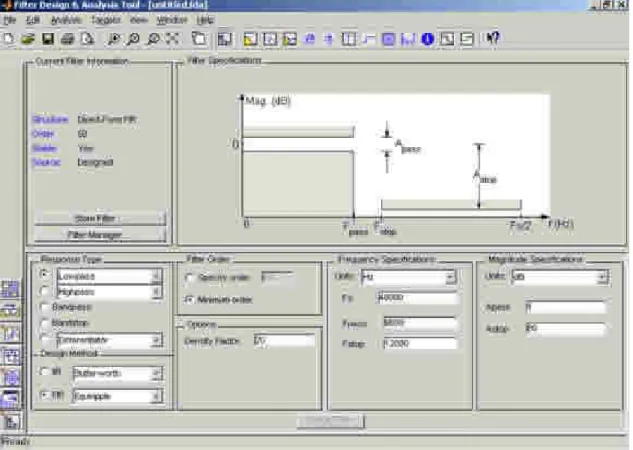
Task: Open the Help menu
Action: point(205,20)
